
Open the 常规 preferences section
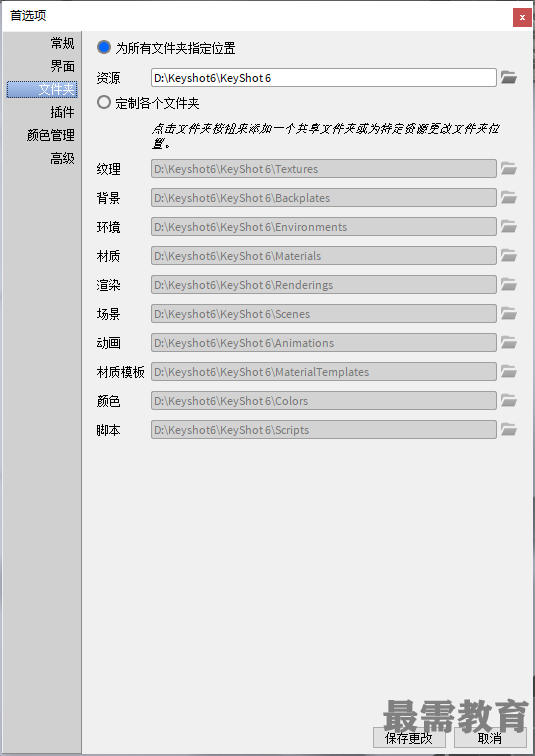62,43
